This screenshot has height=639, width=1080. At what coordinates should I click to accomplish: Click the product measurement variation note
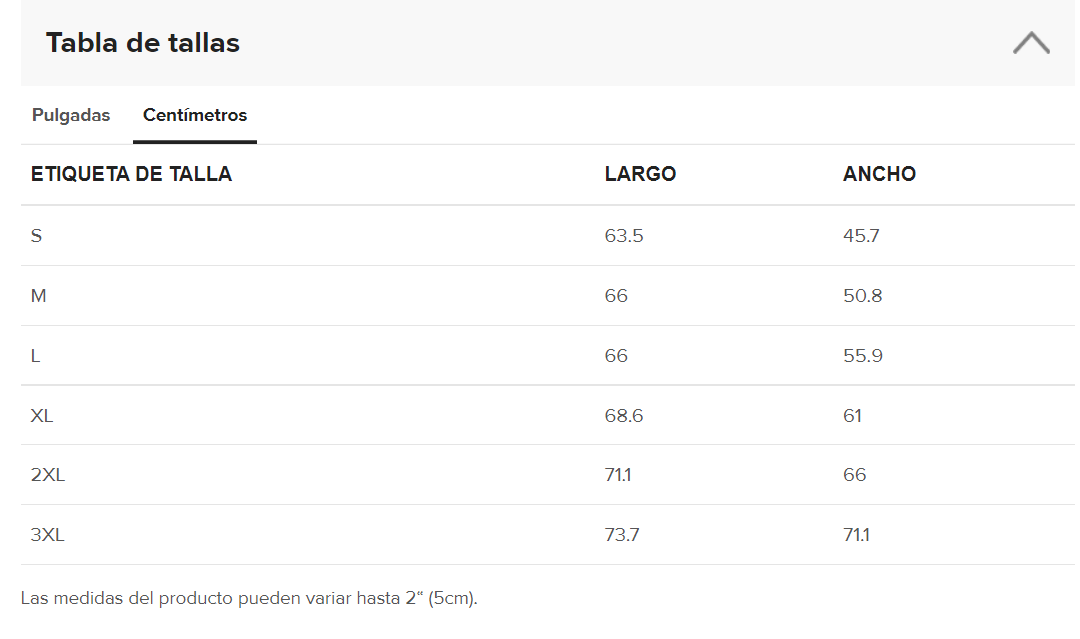(x=249, y=598)
